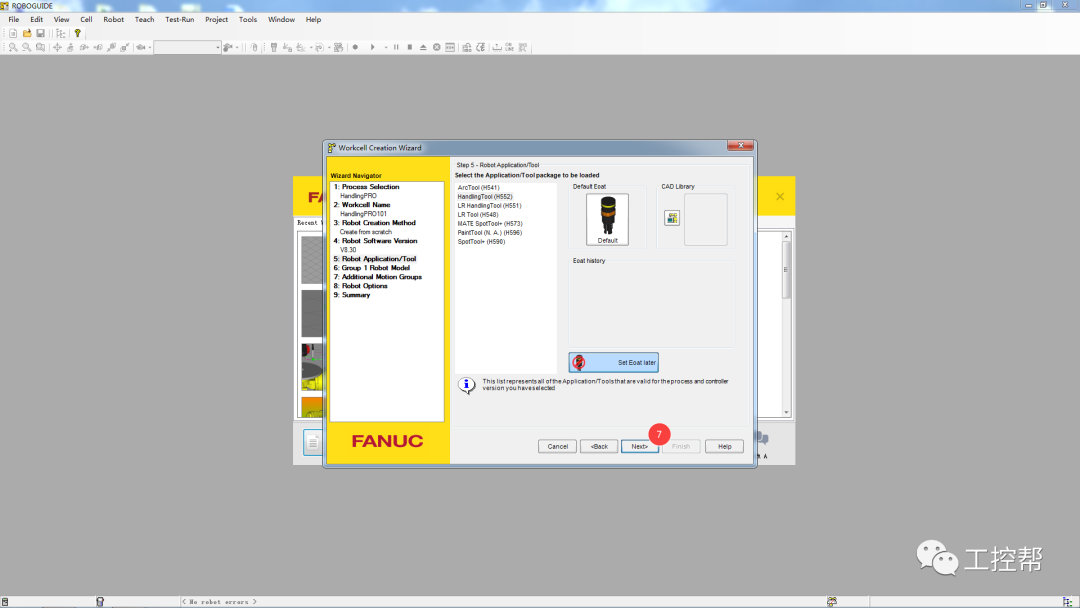Open the Help menu in the menu bar
This screenshot has height=608, width=1080.
pos(313,19)
